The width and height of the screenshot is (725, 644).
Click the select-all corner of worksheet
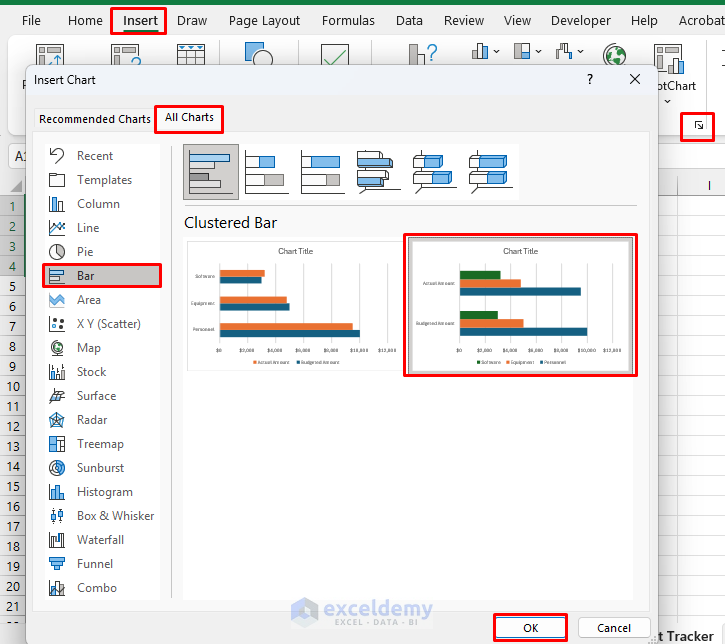pyautogui.click(x=16, y=186)
